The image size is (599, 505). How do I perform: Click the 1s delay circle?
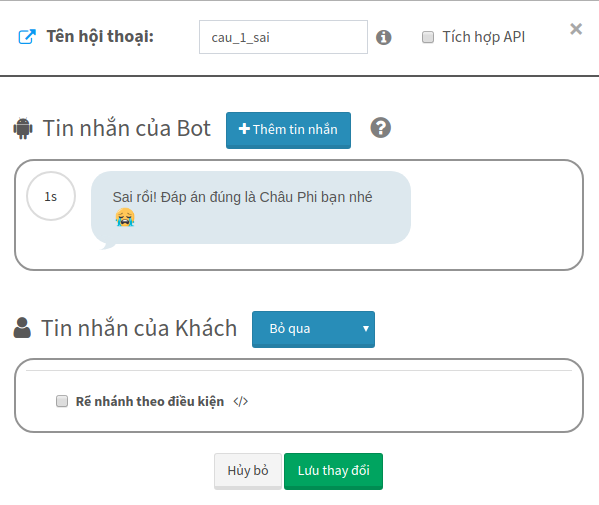click(51, 196)
